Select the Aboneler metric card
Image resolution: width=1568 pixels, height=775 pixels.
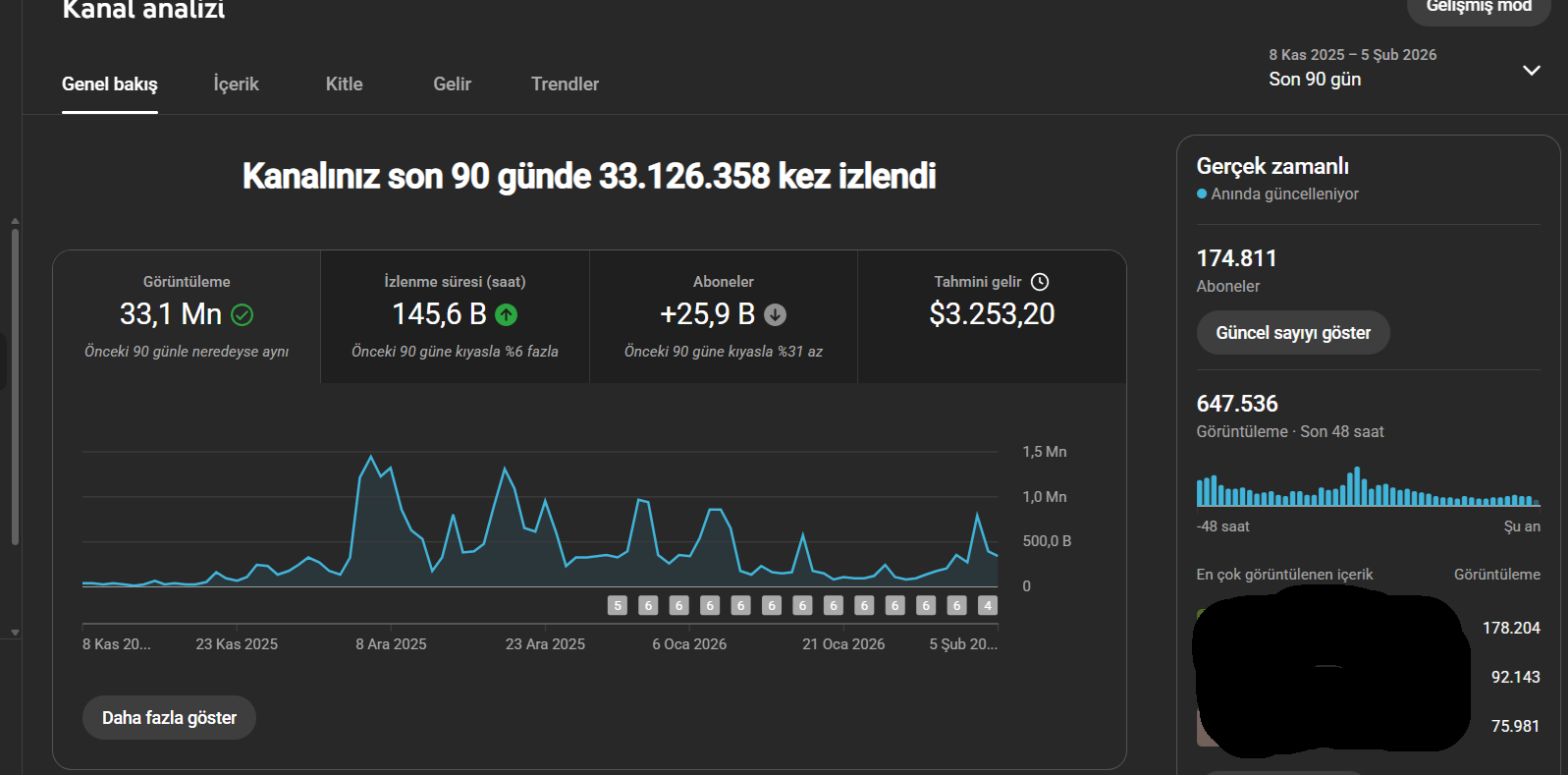click(x=723, y=316)
